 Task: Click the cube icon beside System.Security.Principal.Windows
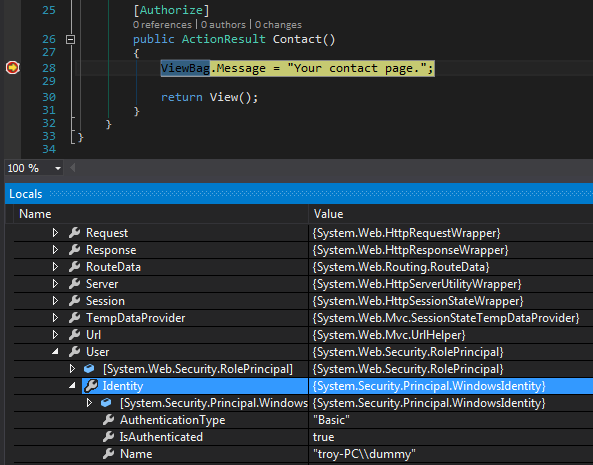[x=106, y=403]
